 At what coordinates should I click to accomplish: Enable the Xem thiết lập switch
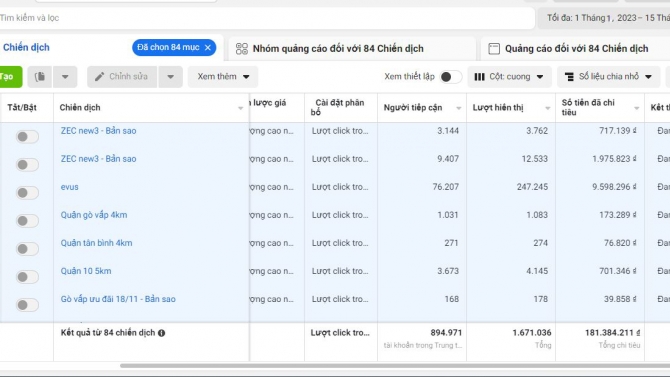pos(450,77)
